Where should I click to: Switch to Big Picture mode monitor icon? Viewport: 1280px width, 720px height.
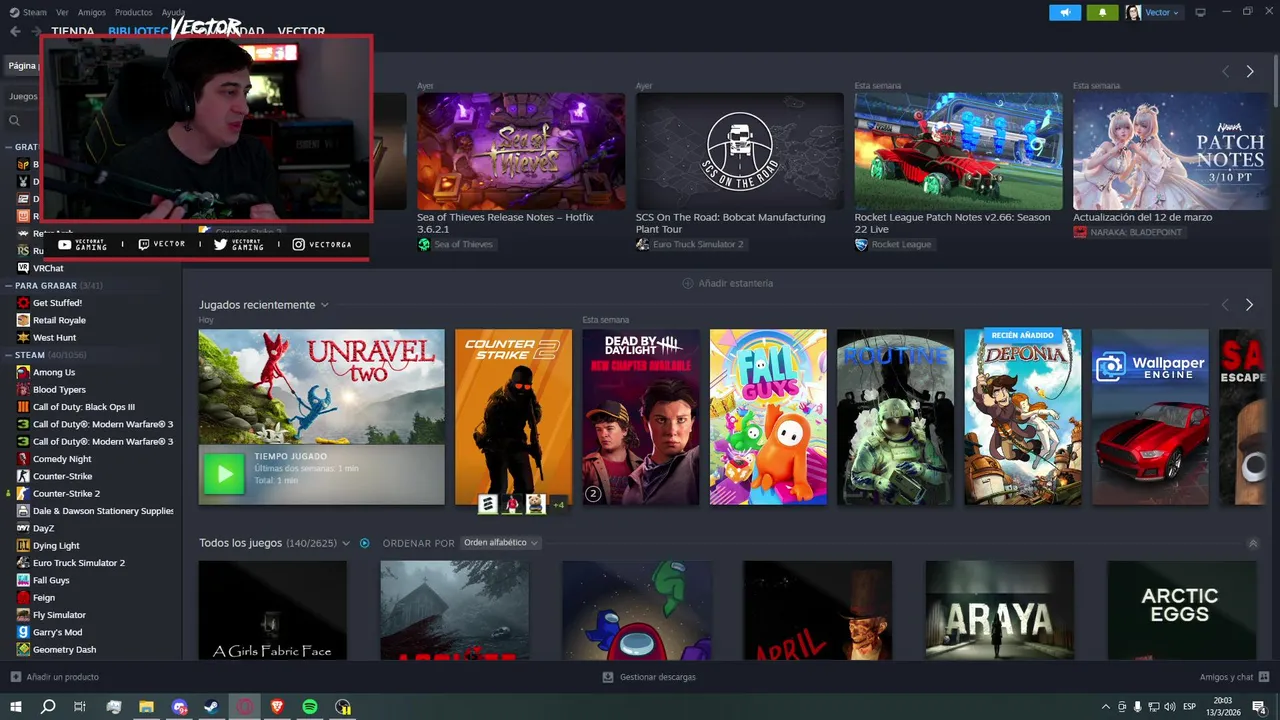[1200, 12]
